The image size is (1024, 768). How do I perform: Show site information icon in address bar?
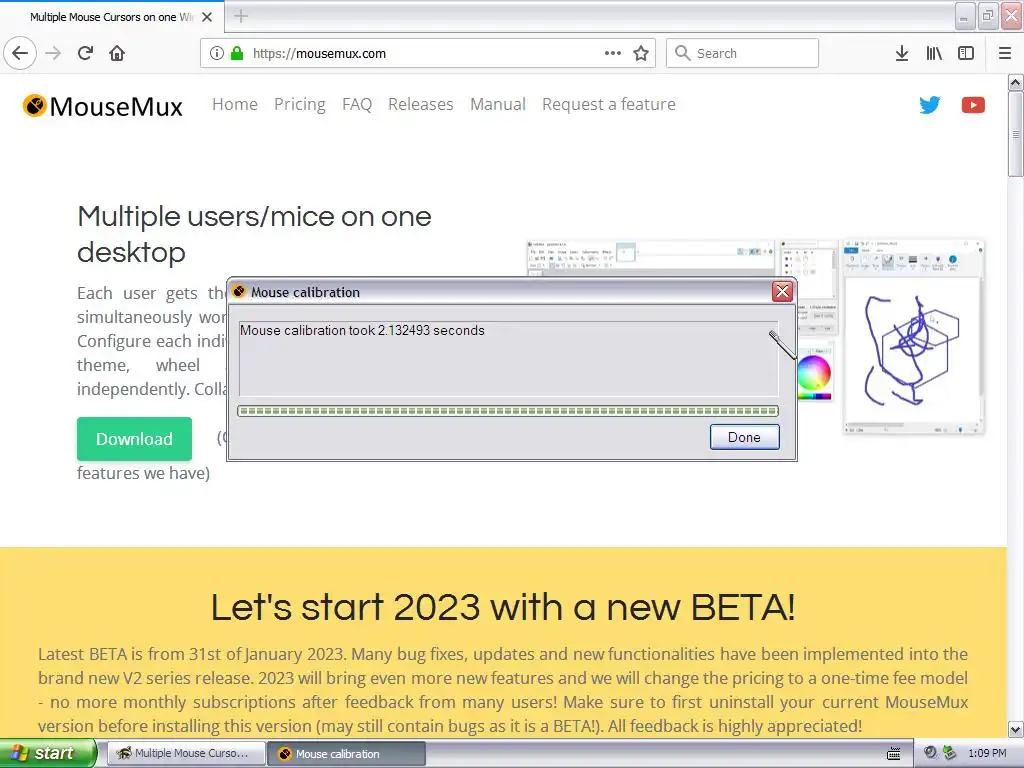coord(216,53)
